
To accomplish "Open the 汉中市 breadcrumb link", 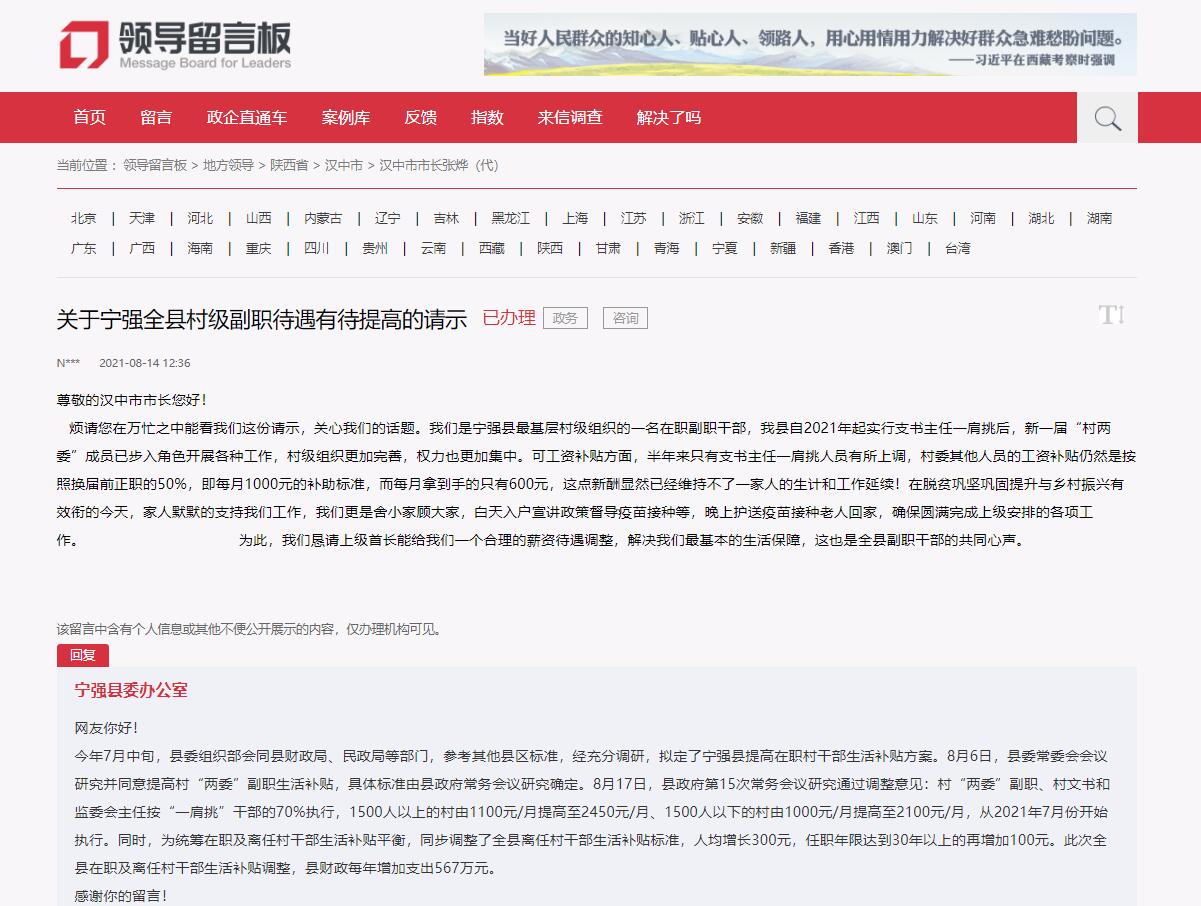I will pyautogui.click(x=343, y=166).
